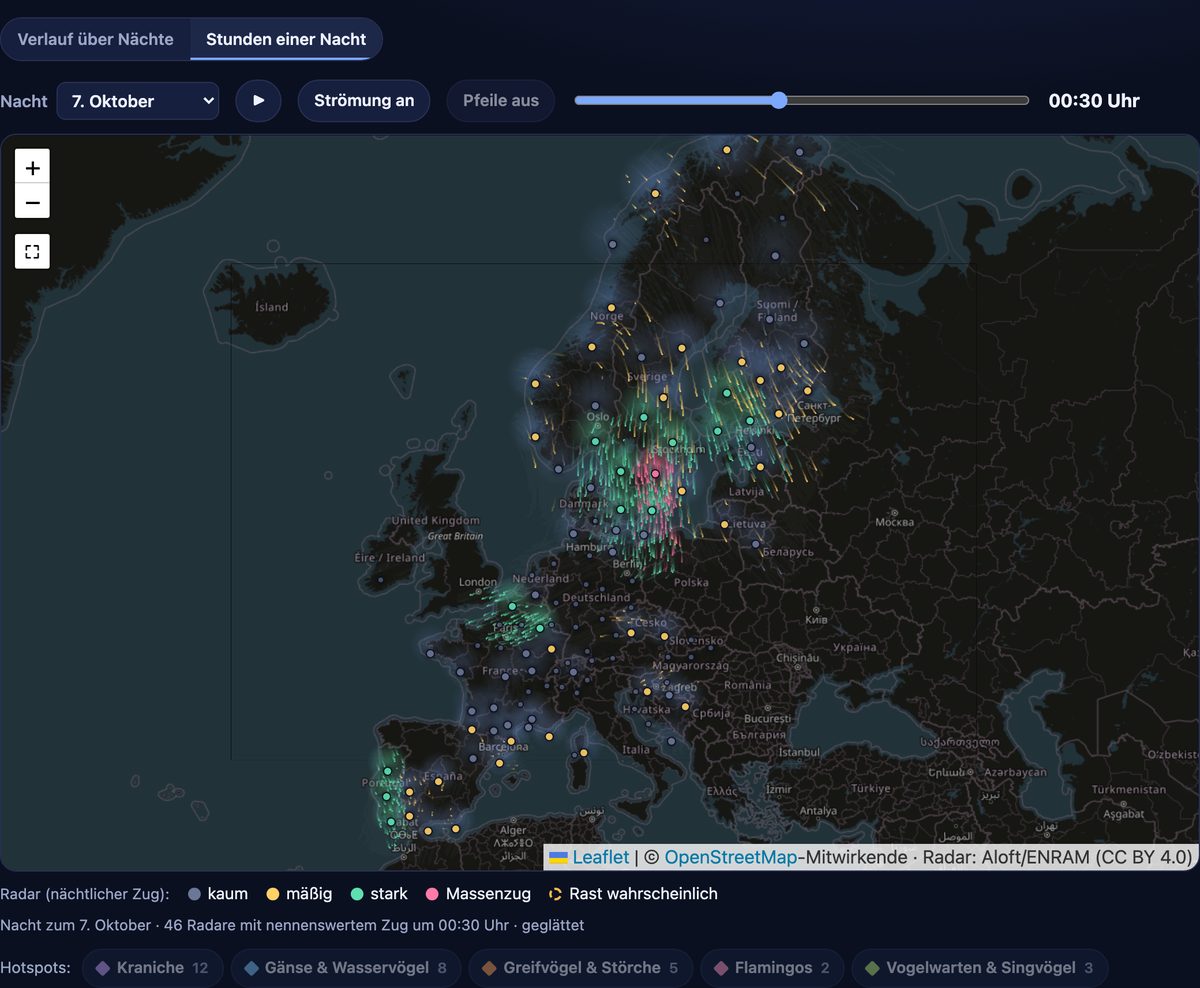Switch to Verlauf über Nächte tab
The width and height of the screenshot is (1200, 988).
(x=95, y=39)
